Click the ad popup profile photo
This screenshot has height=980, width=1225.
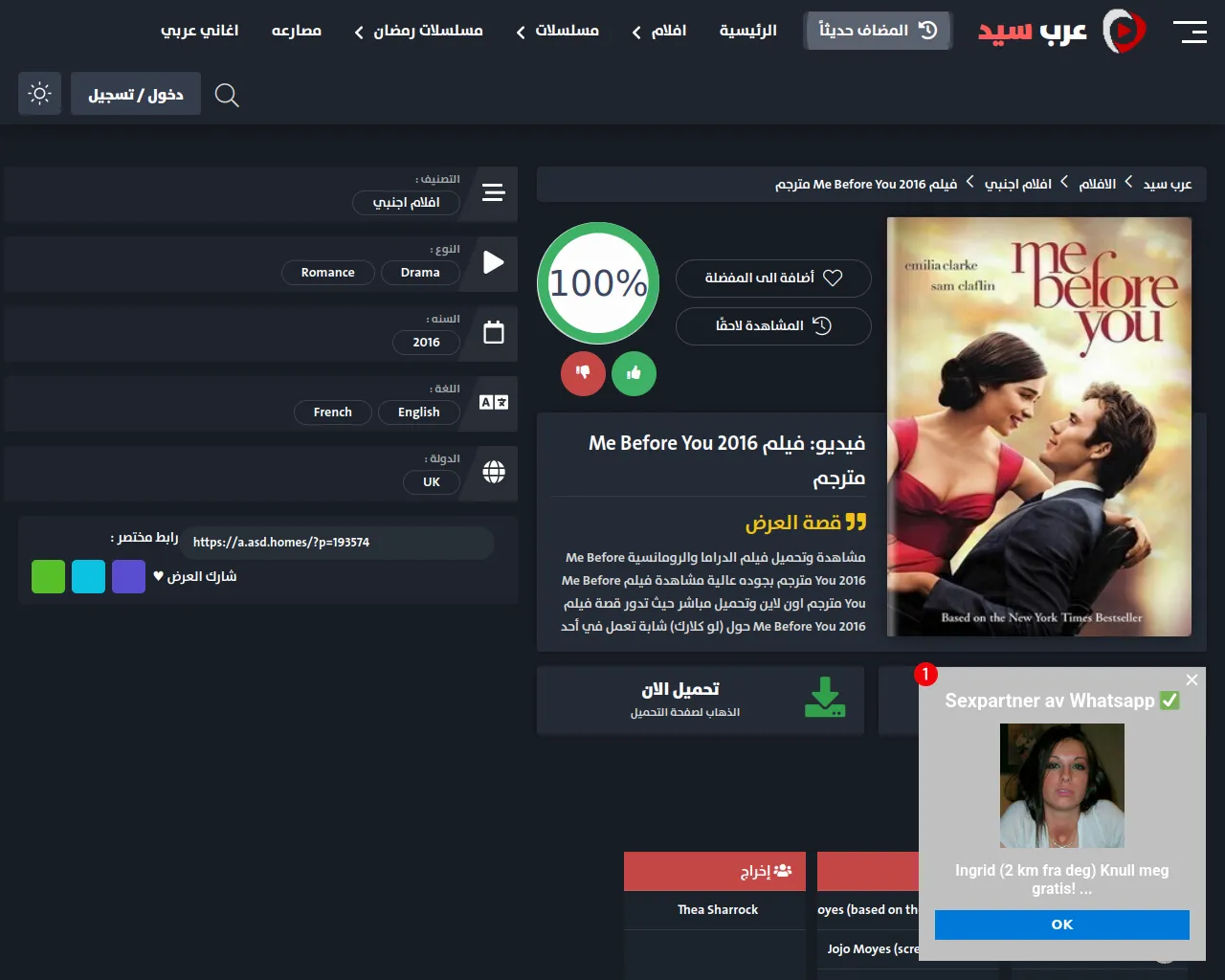1062,786
